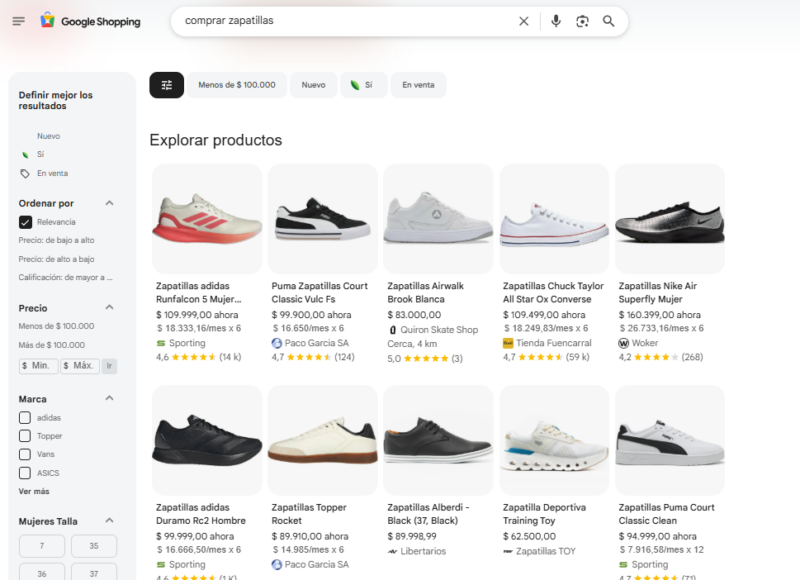Open Puma Court Classic Clean image

pos(670,440)
